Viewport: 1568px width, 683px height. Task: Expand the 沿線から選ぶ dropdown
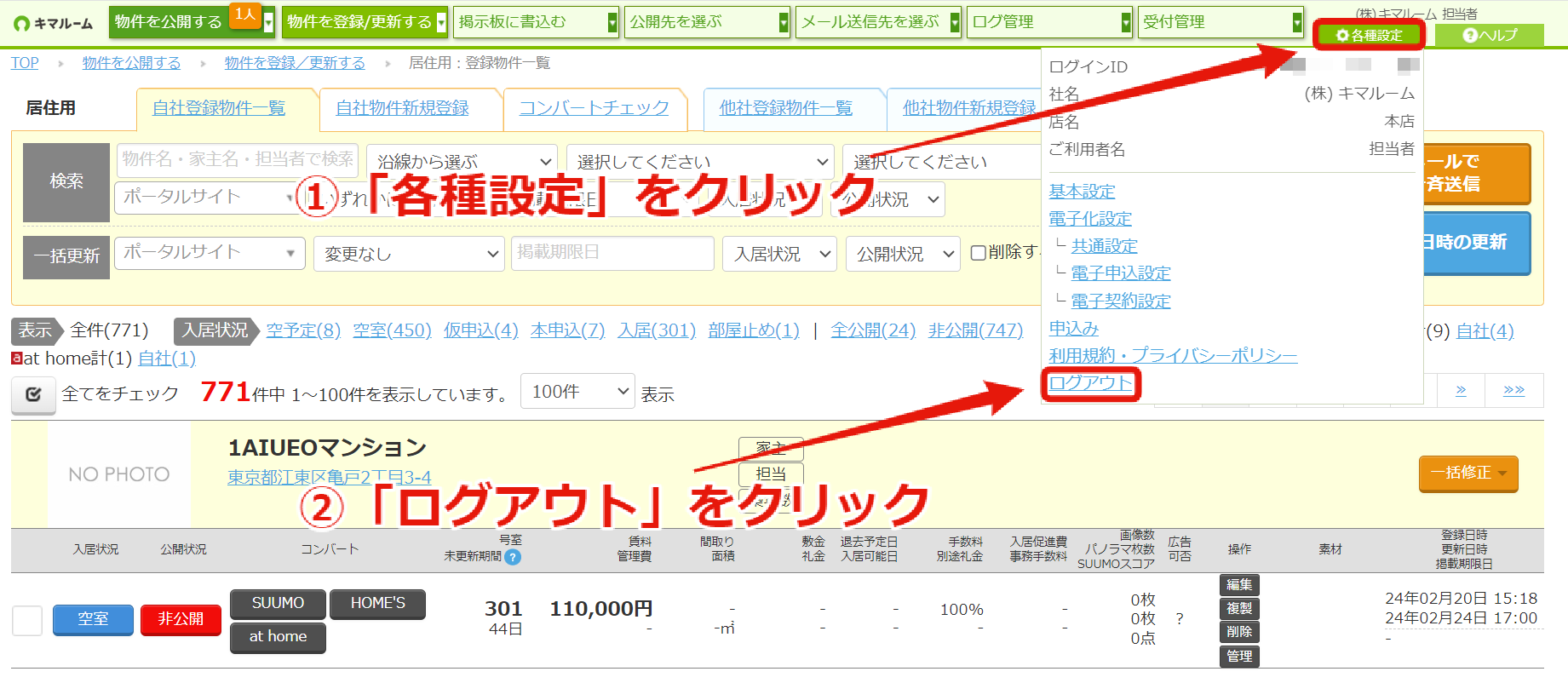pyautogui.click(x=462, y=162)
